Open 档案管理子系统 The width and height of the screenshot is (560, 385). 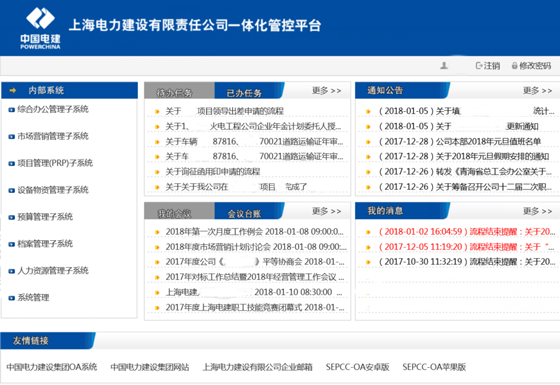click(45, 244)
